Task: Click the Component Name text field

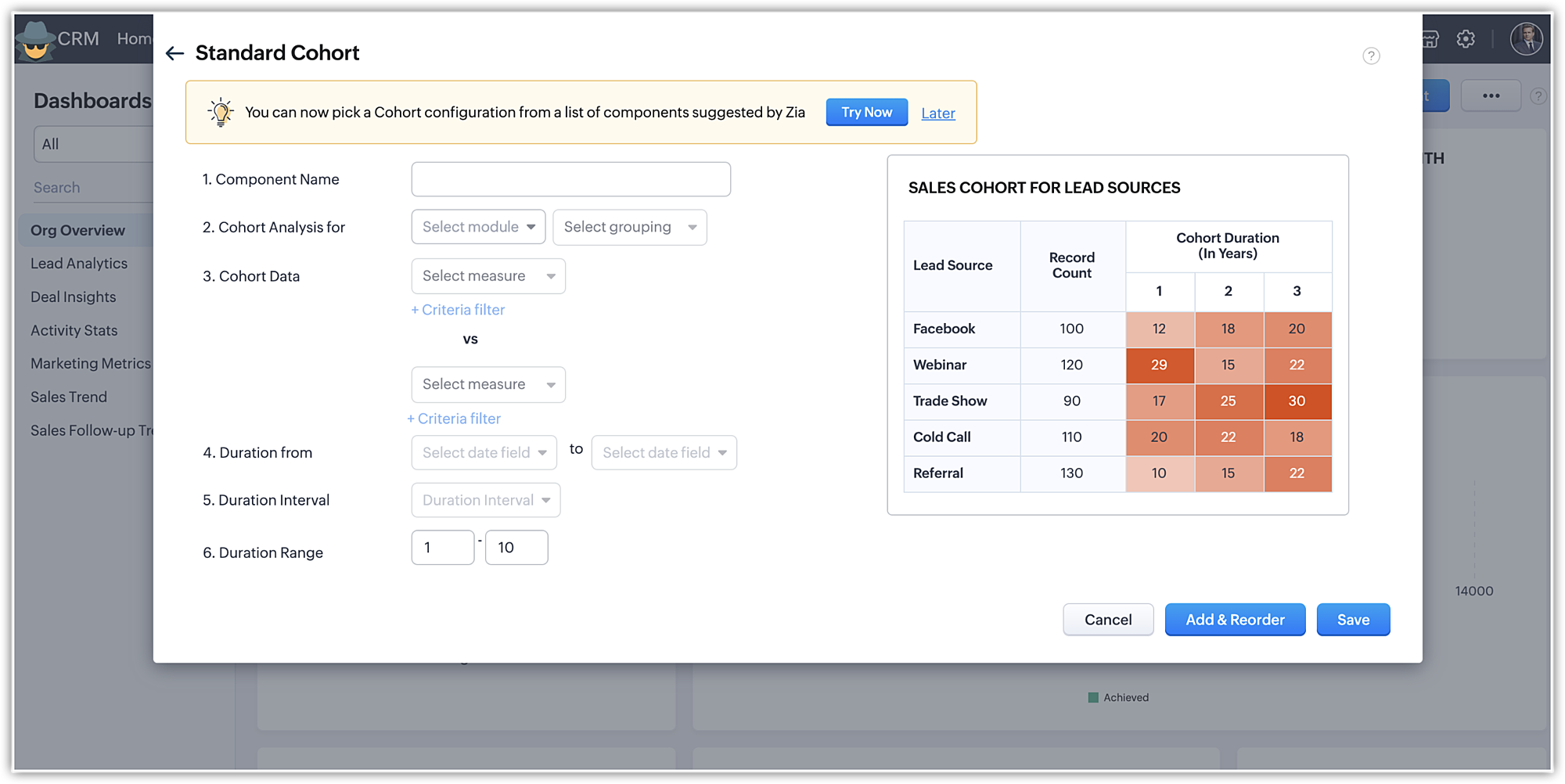Action: pyautogui.click(x=570, y=179)
